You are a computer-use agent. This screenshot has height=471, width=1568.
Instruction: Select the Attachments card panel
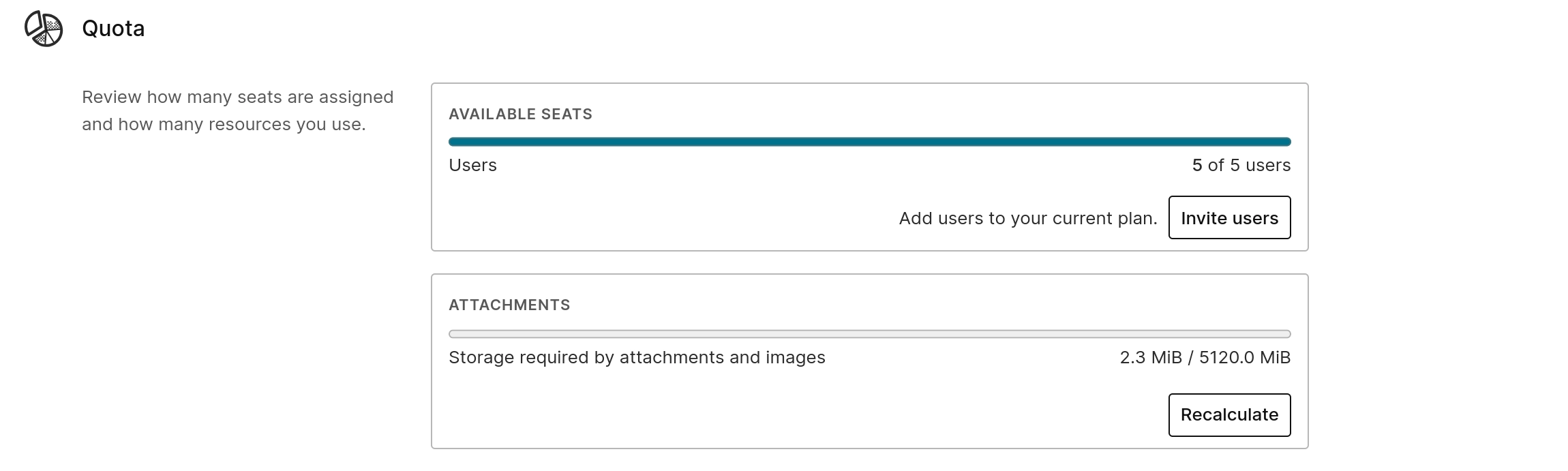pos(682,409)
